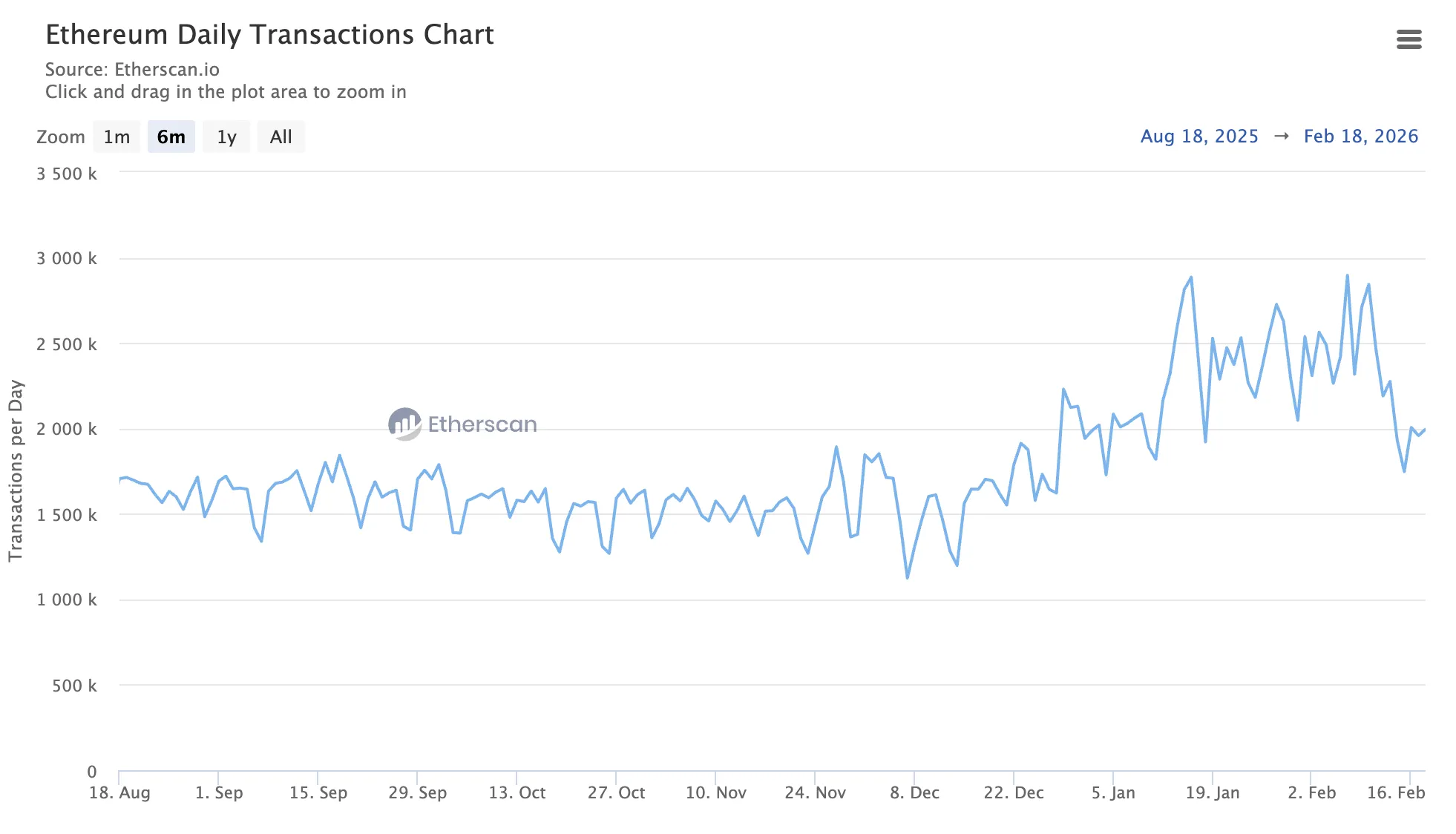Click the chart title Ethereum Daily Transactions
The image size is (1456, 834).
coord(269,35)
